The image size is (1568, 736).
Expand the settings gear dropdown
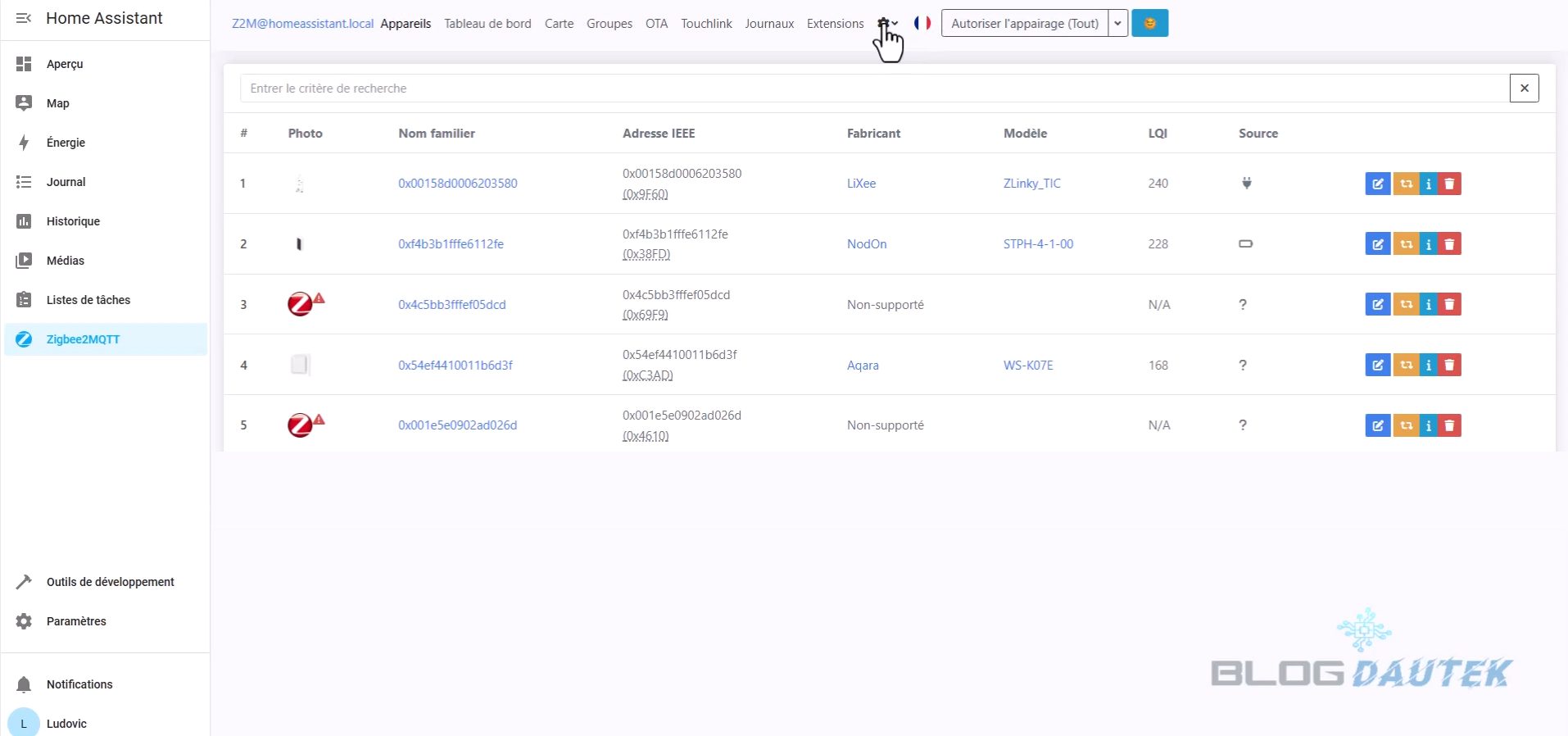pos(887,24)
